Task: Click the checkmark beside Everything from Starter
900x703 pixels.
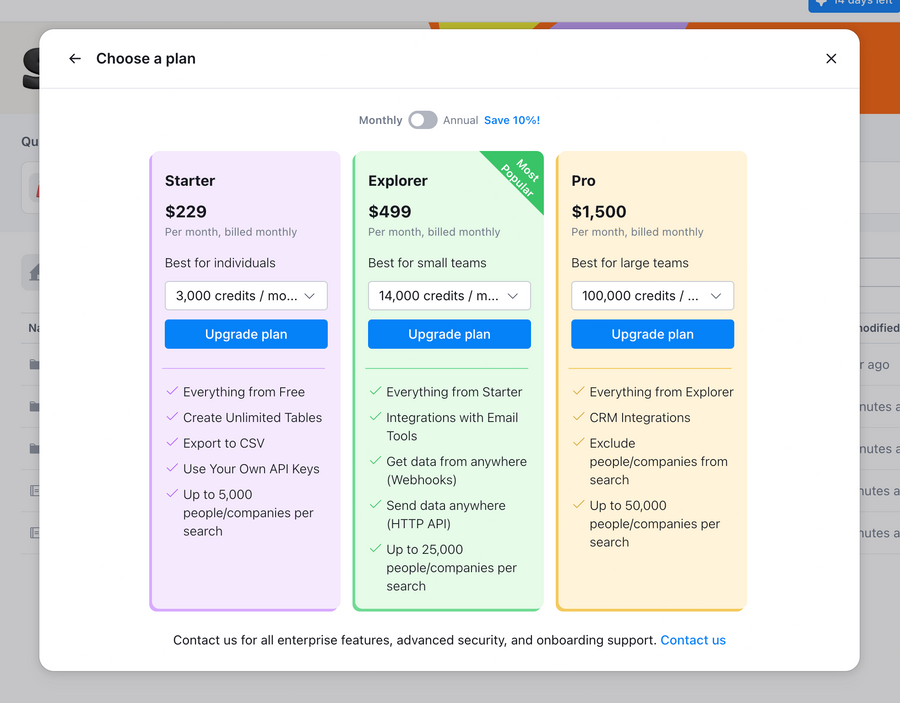Action: [x=374, y=392]
